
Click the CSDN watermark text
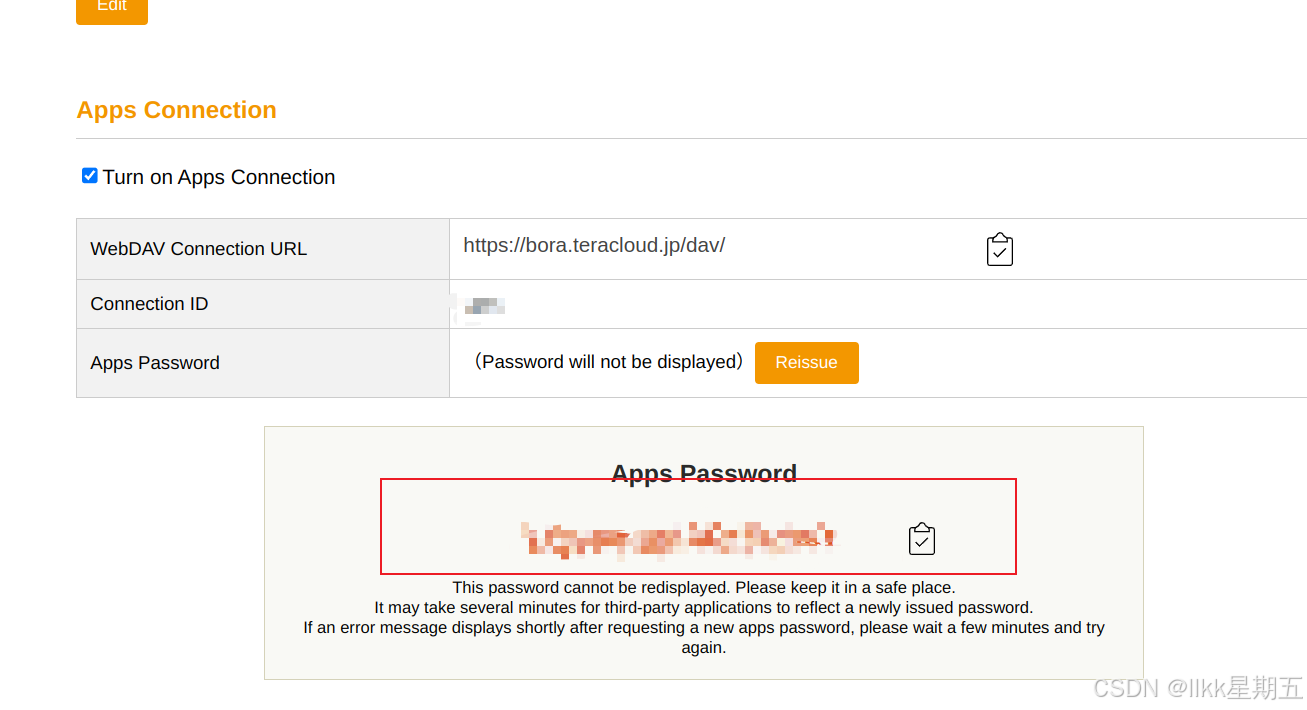point(1198,688)
